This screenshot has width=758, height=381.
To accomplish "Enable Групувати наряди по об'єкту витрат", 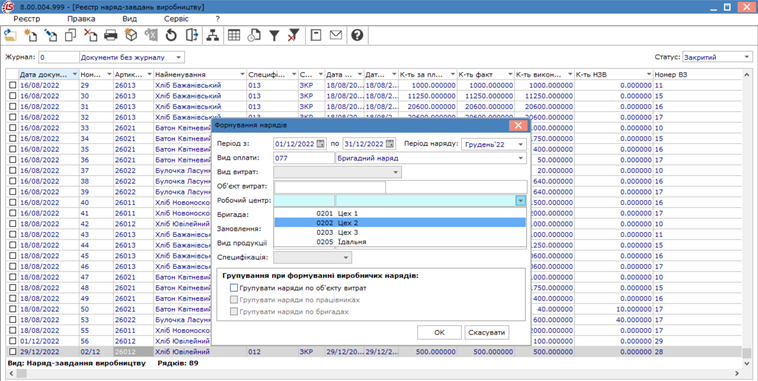I will 234,288.
